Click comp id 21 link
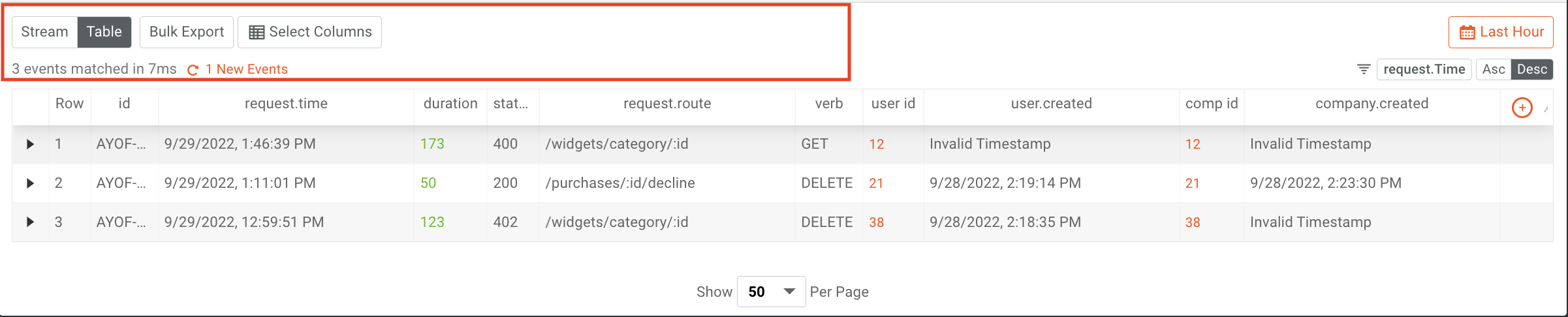 tap(1193, 183)
